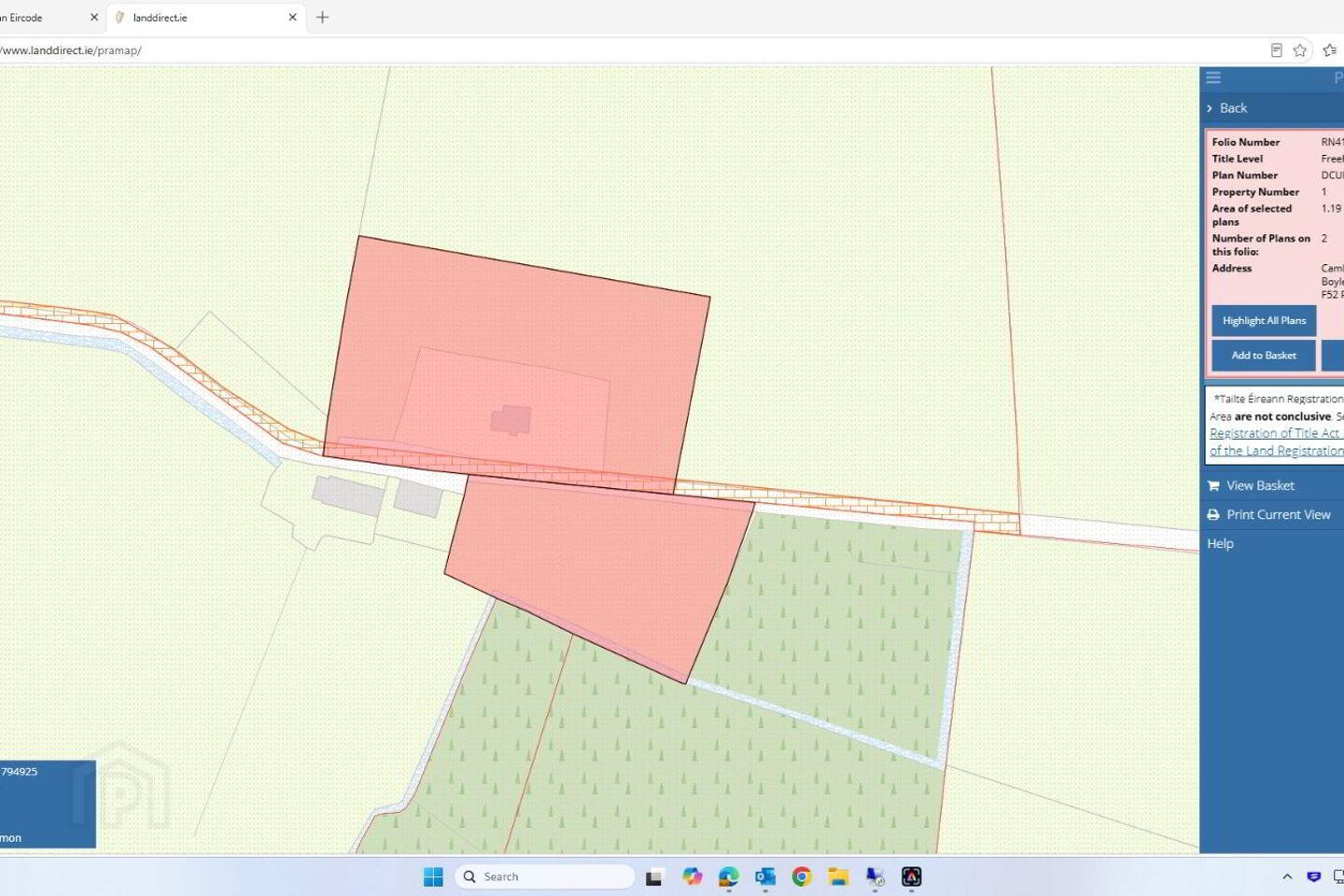Open File Explorer from the taskbar
This screenshot has width=1344, height=896.
point(838,876)
